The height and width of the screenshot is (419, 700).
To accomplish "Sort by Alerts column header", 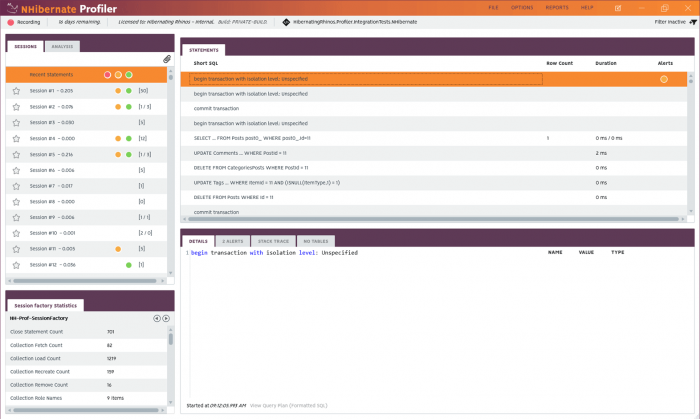I will [x=665, y=63].
